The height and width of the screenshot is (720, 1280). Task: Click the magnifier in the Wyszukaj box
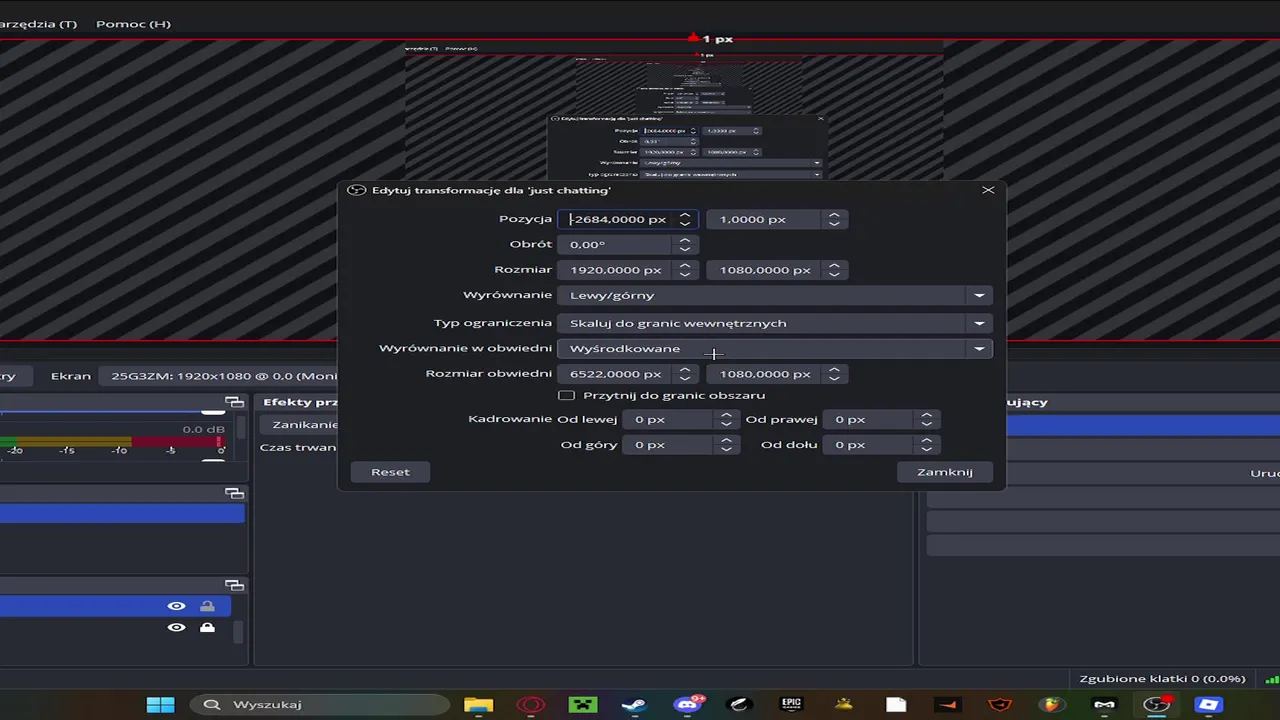[x=211, y=704]
